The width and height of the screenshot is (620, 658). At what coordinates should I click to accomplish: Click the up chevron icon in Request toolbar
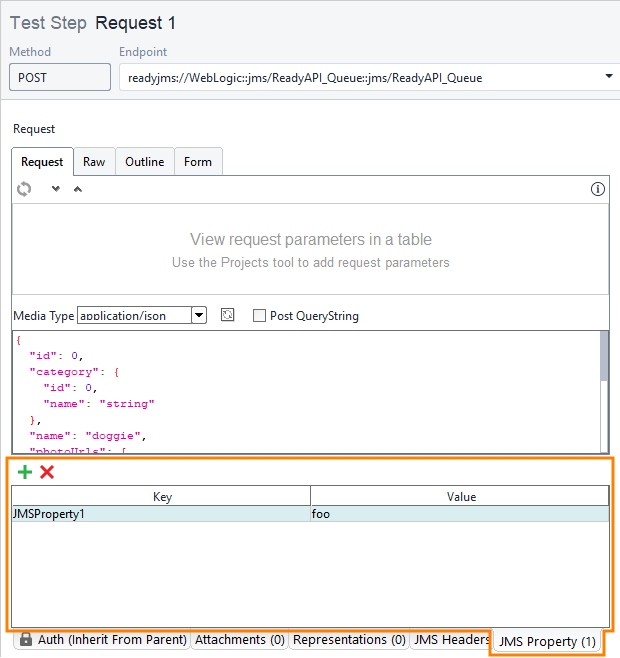[78, 189]
